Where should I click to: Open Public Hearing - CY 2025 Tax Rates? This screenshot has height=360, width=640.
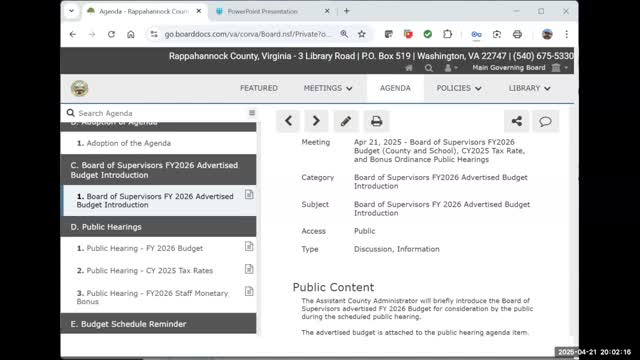tap(144, 271)
